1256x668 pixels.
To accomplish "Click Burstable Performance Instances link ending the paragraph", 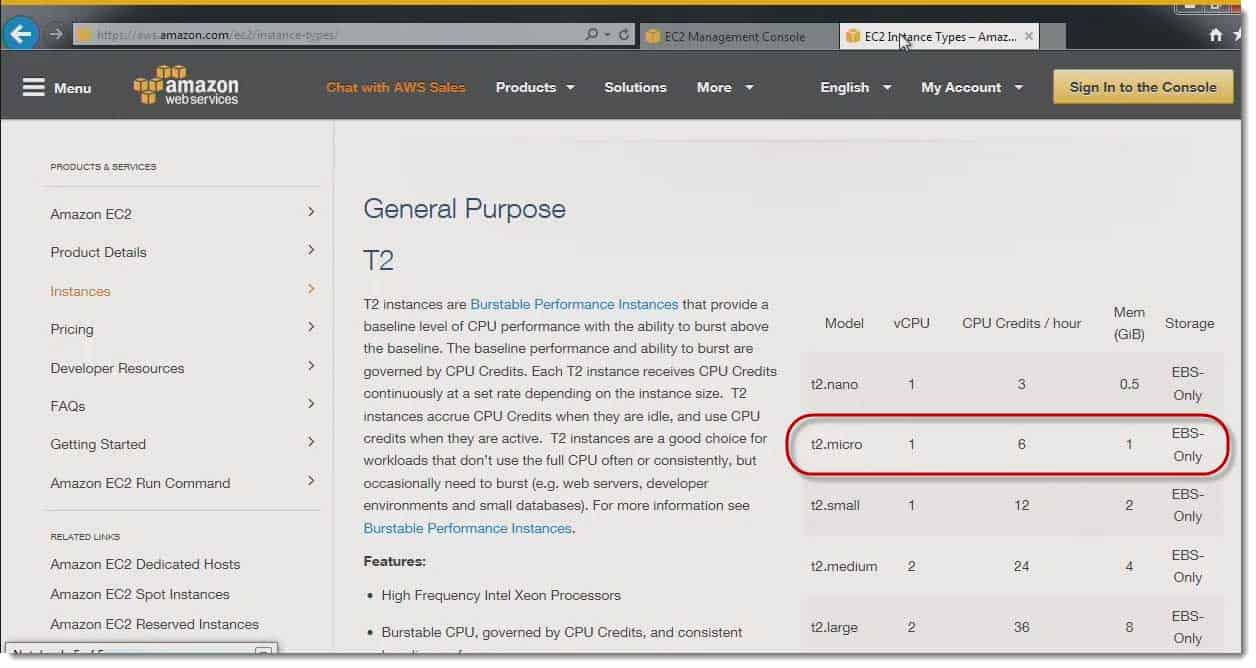I will tap(467, 528).
